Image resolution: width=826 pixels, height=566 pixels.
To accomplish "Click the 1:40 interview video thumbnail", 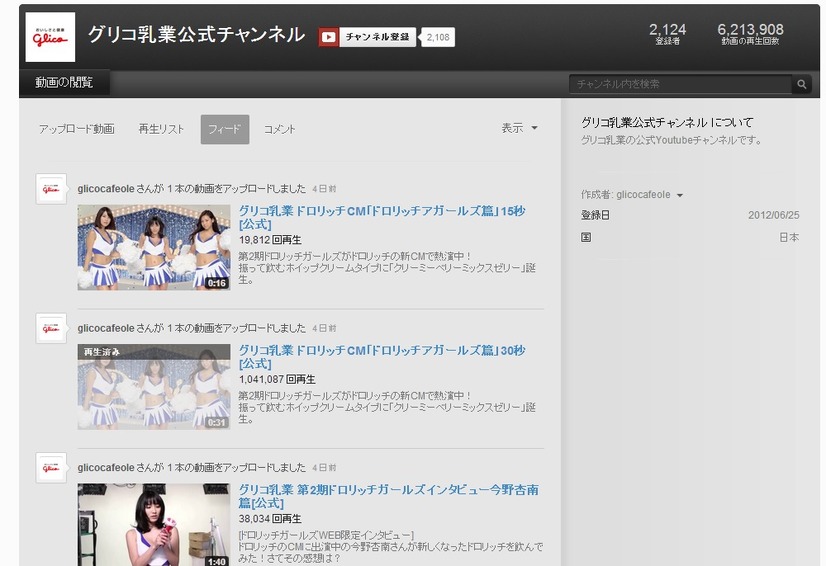I will coord(154,525).
